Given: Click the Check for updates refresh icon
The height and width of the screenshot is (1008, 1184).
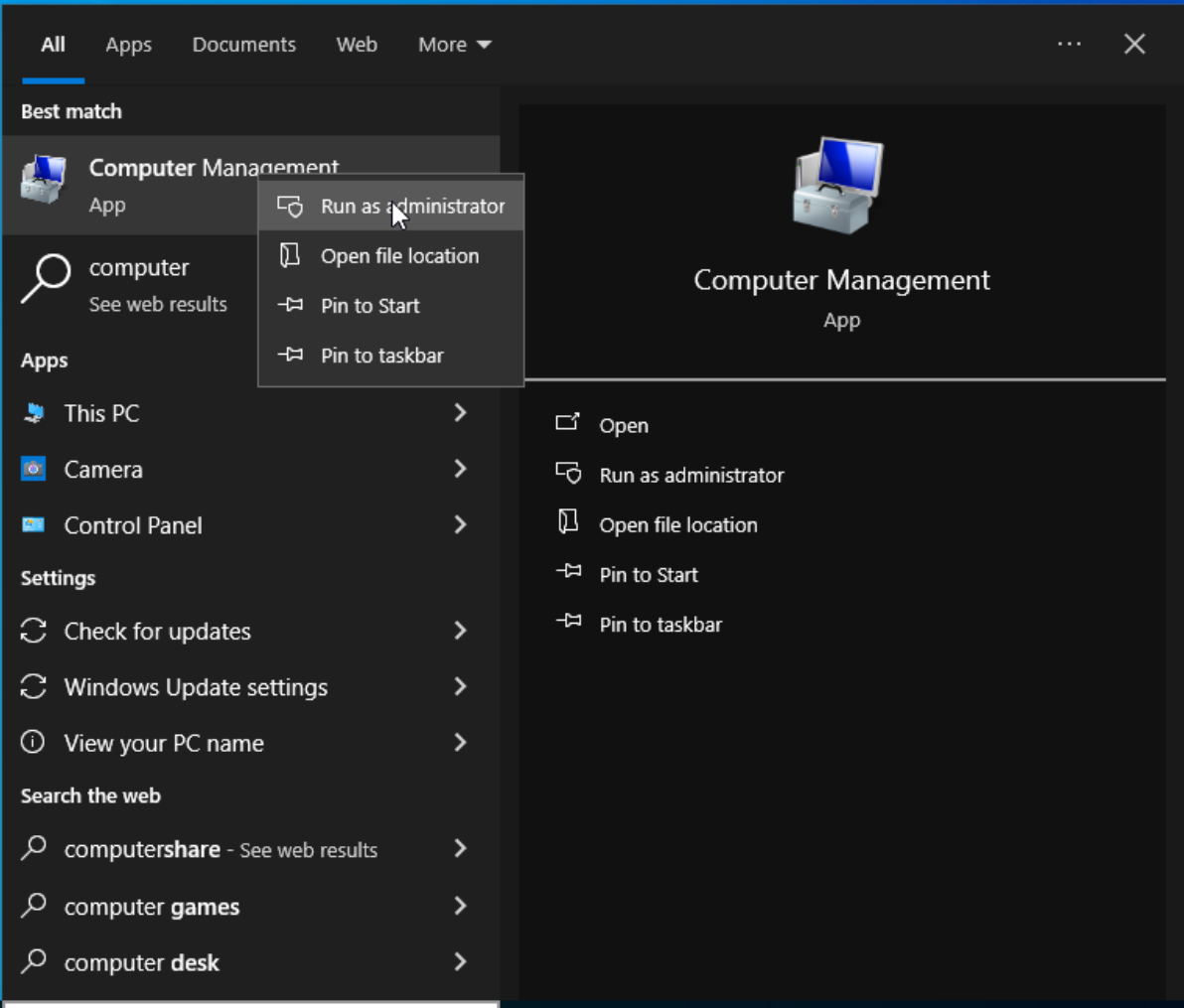Looking at the screenshot, I should coord(34,631).
